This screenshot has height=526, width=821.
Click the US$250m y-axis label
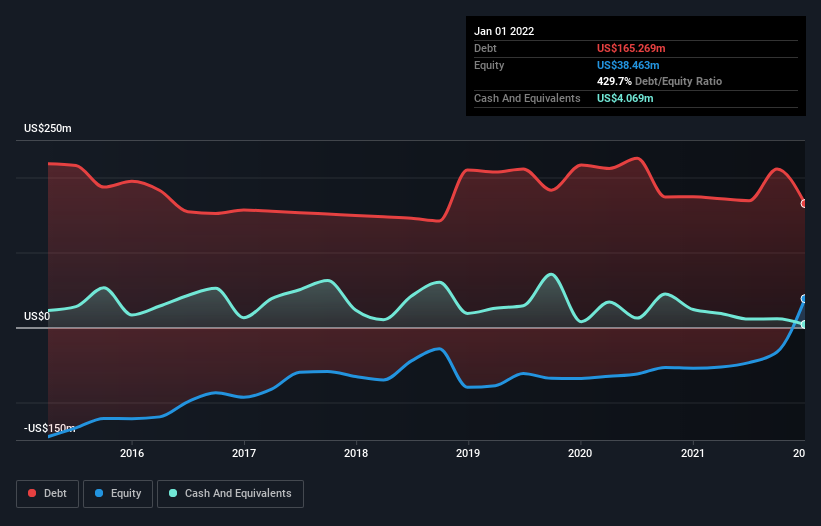pos(48,128)
